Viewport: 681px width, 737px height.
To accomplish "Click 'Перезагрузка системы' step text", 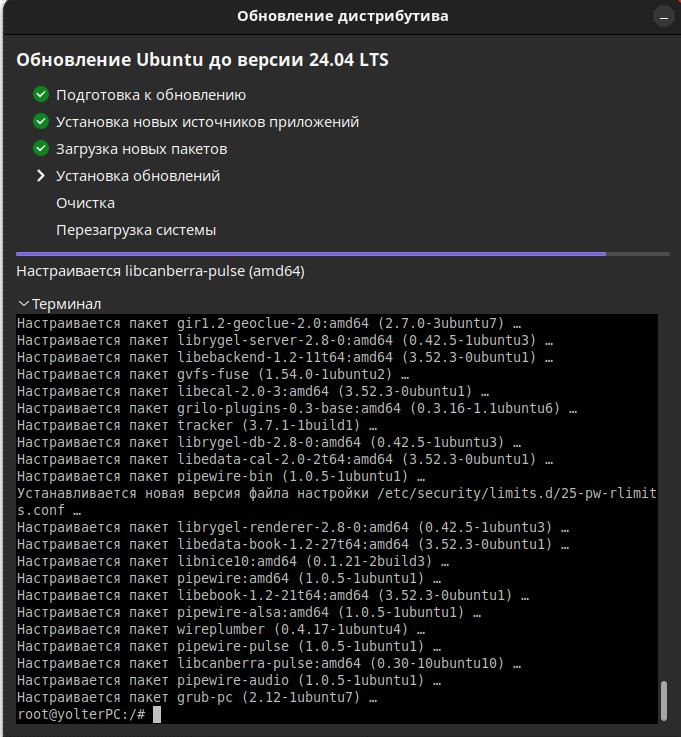I will pos(136,230).
